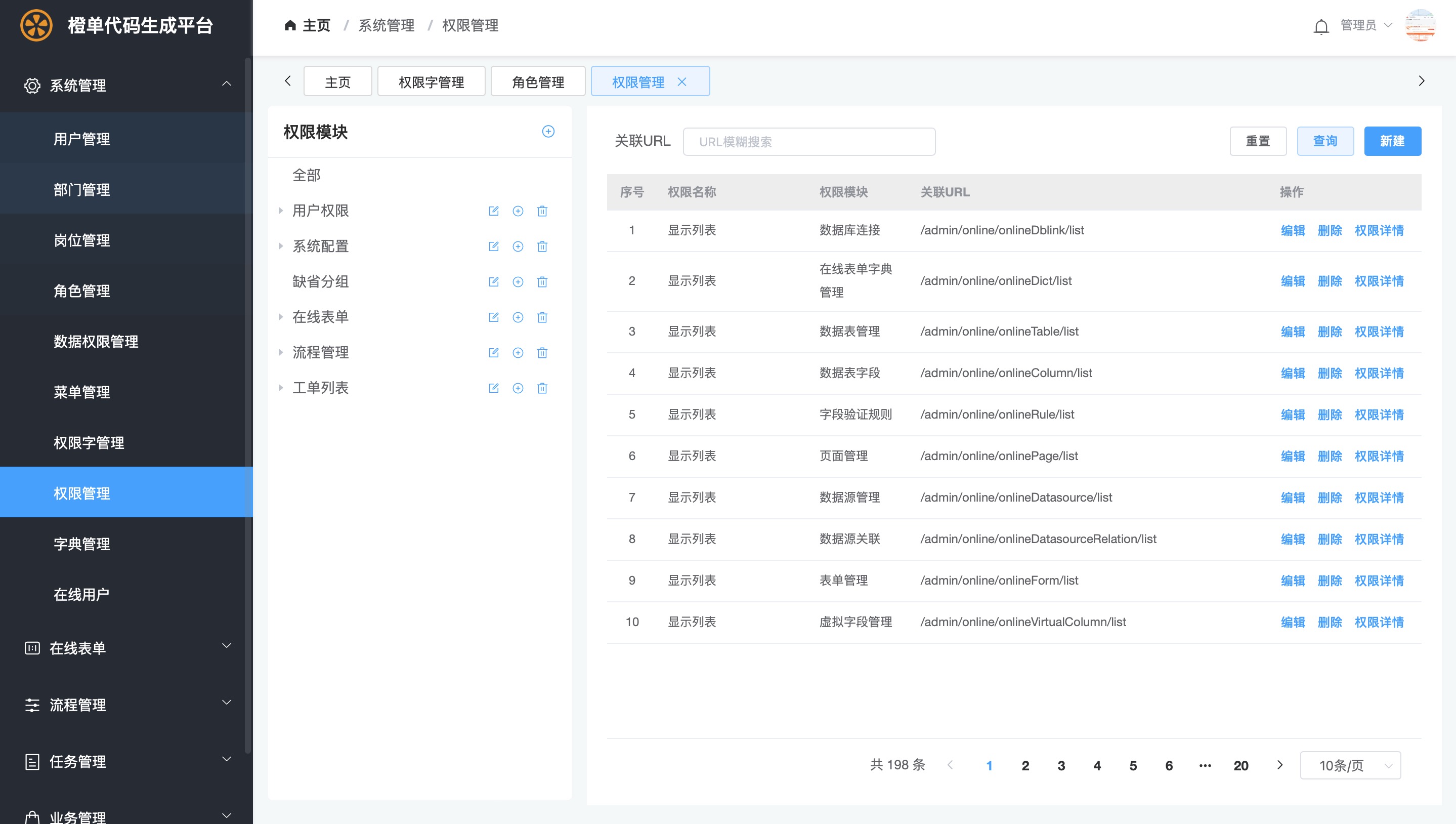Open 权限详情 for onlineRule/list row

[x=1379, y=415]
